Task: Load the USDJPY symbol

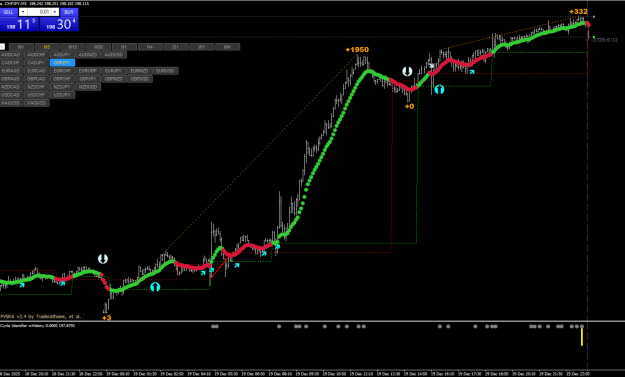Action: (x=62, y=95)
